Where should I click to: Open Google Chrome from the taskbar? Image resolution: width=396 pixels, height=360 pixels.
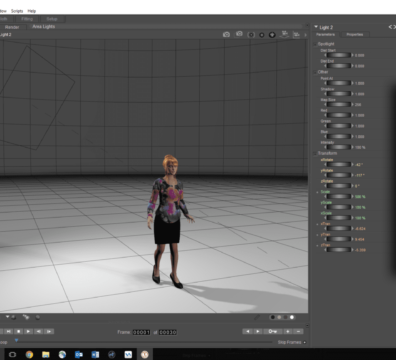coord(29,354)
